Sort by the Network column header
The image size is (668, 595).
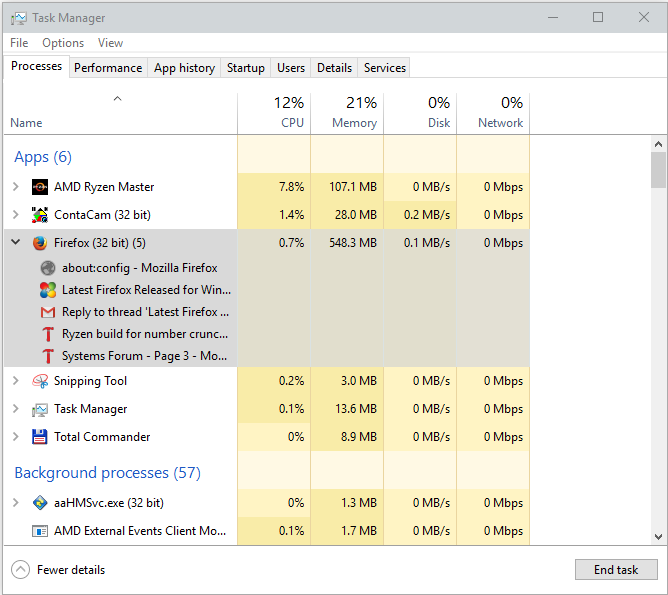tap(493, 113)
